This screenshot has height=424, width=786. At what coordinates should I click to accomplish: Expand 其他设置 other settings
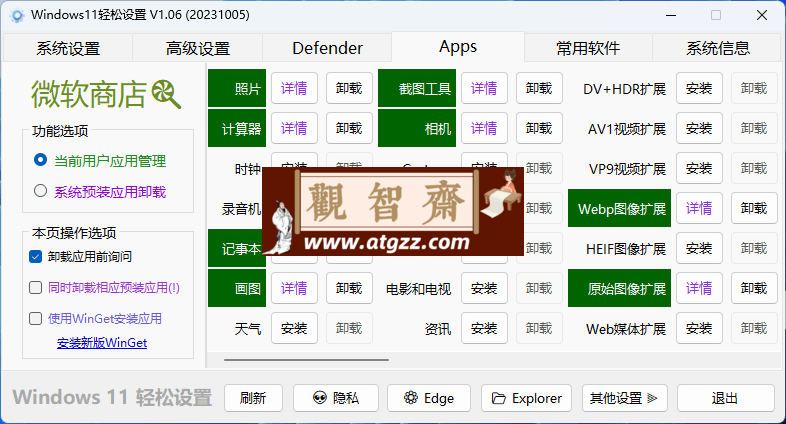tap(625, 398)
